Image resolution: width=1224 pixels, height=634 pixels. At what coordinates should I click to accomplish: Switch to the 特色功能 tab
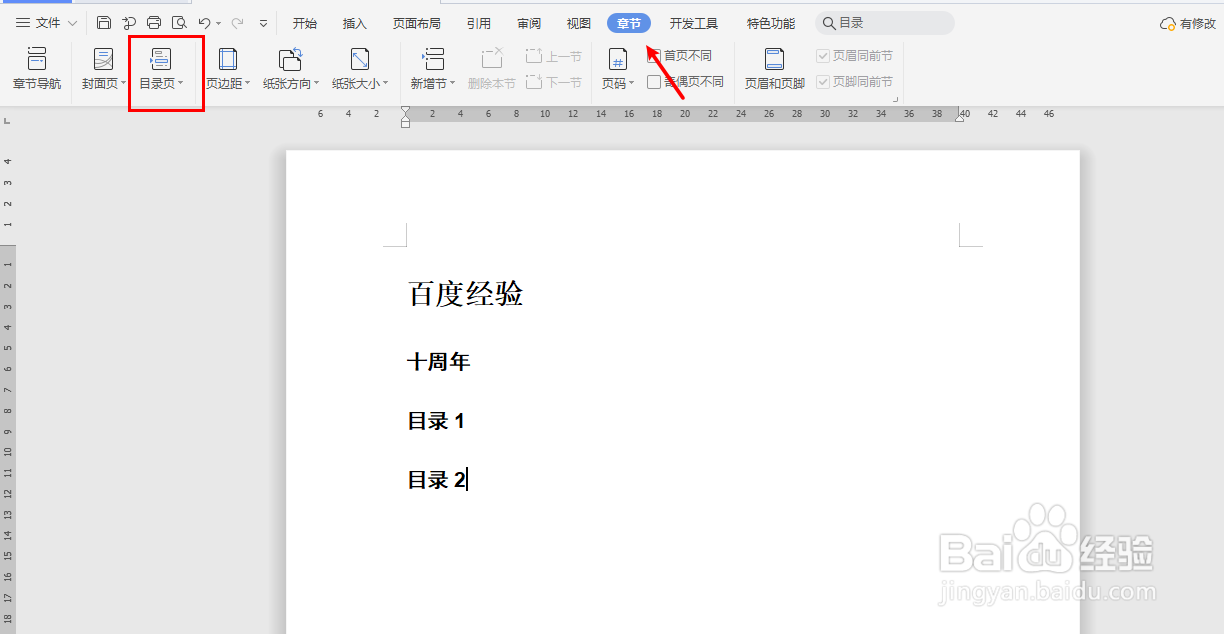(771, 23)
